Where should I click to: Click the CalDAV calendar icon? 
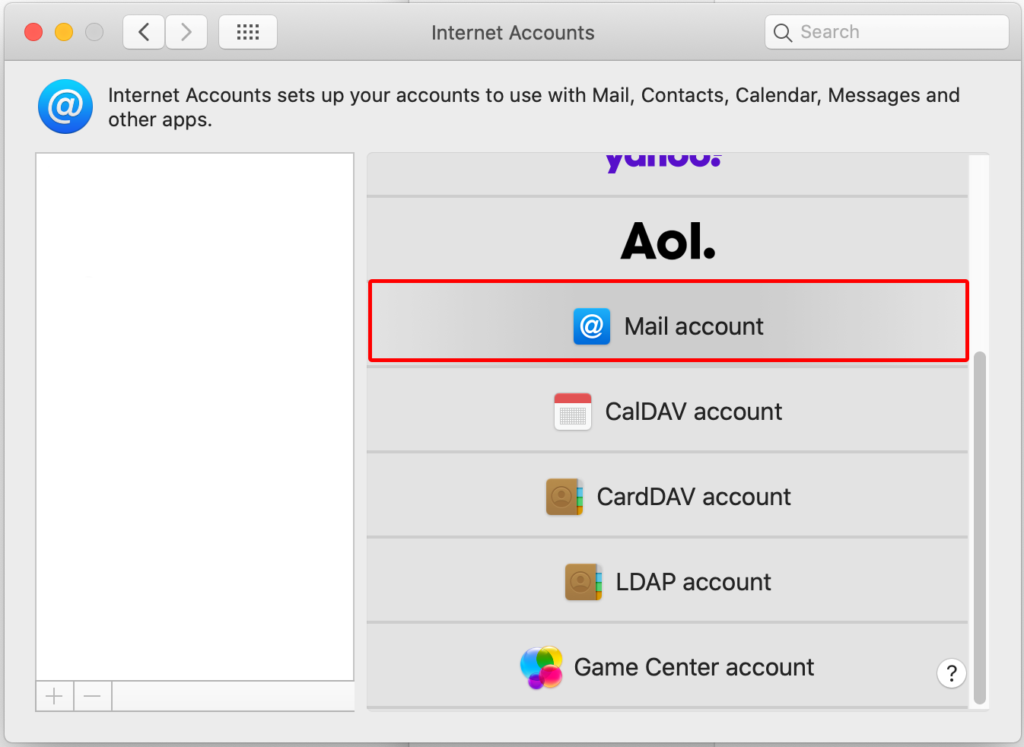pyautogui.click(x=573, y=411)
